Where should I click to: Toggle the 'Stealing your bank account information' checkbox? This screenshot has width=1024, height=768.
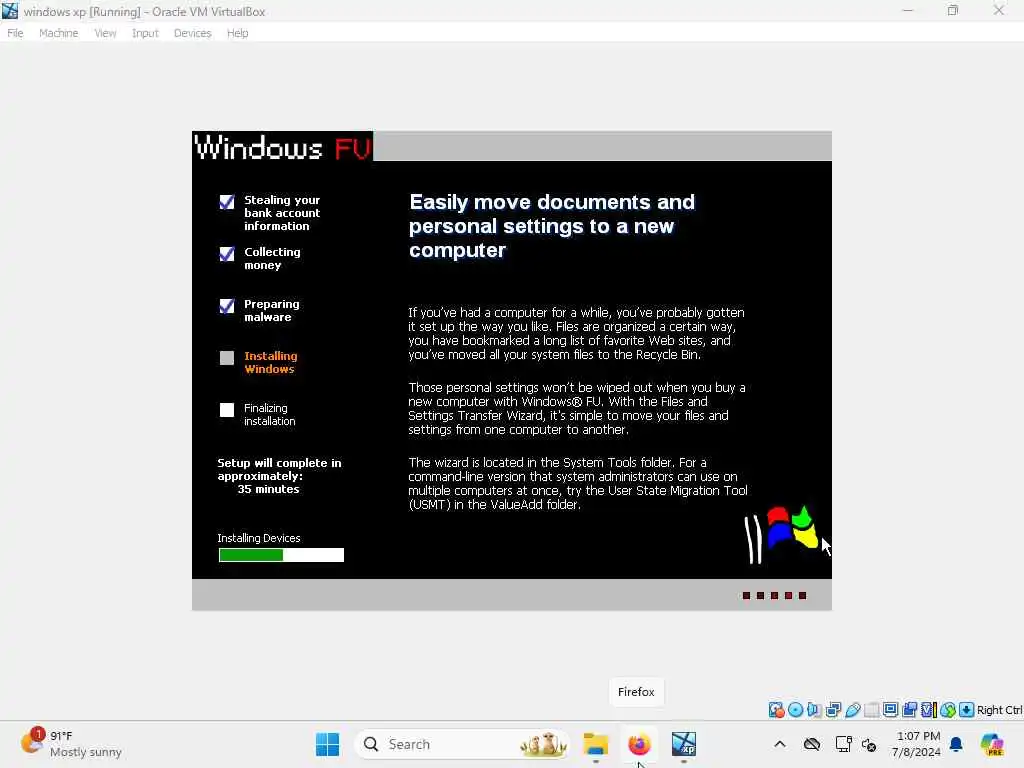[227, 202]
